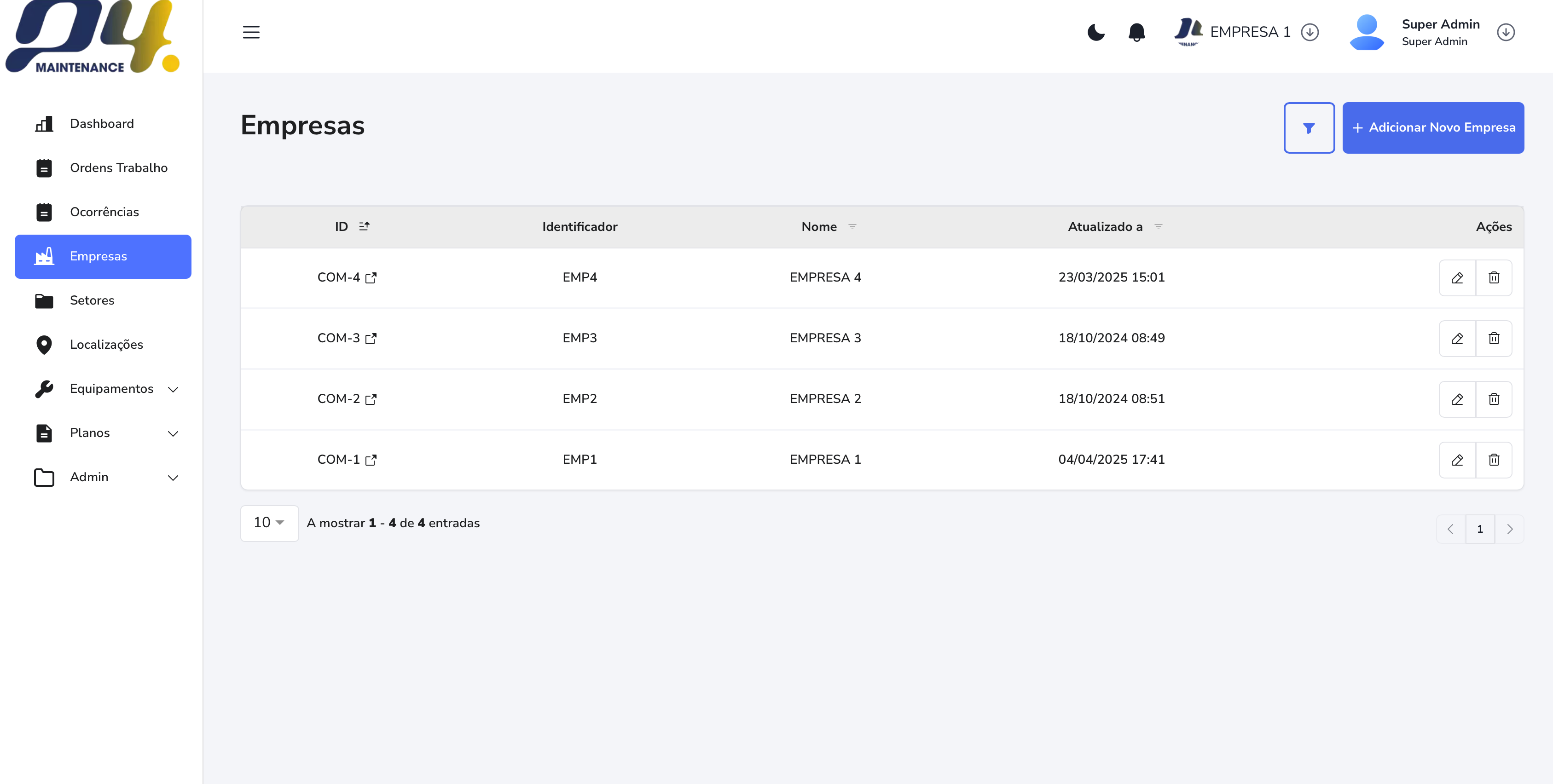Click the hamburger menu icon

(251, 32)
